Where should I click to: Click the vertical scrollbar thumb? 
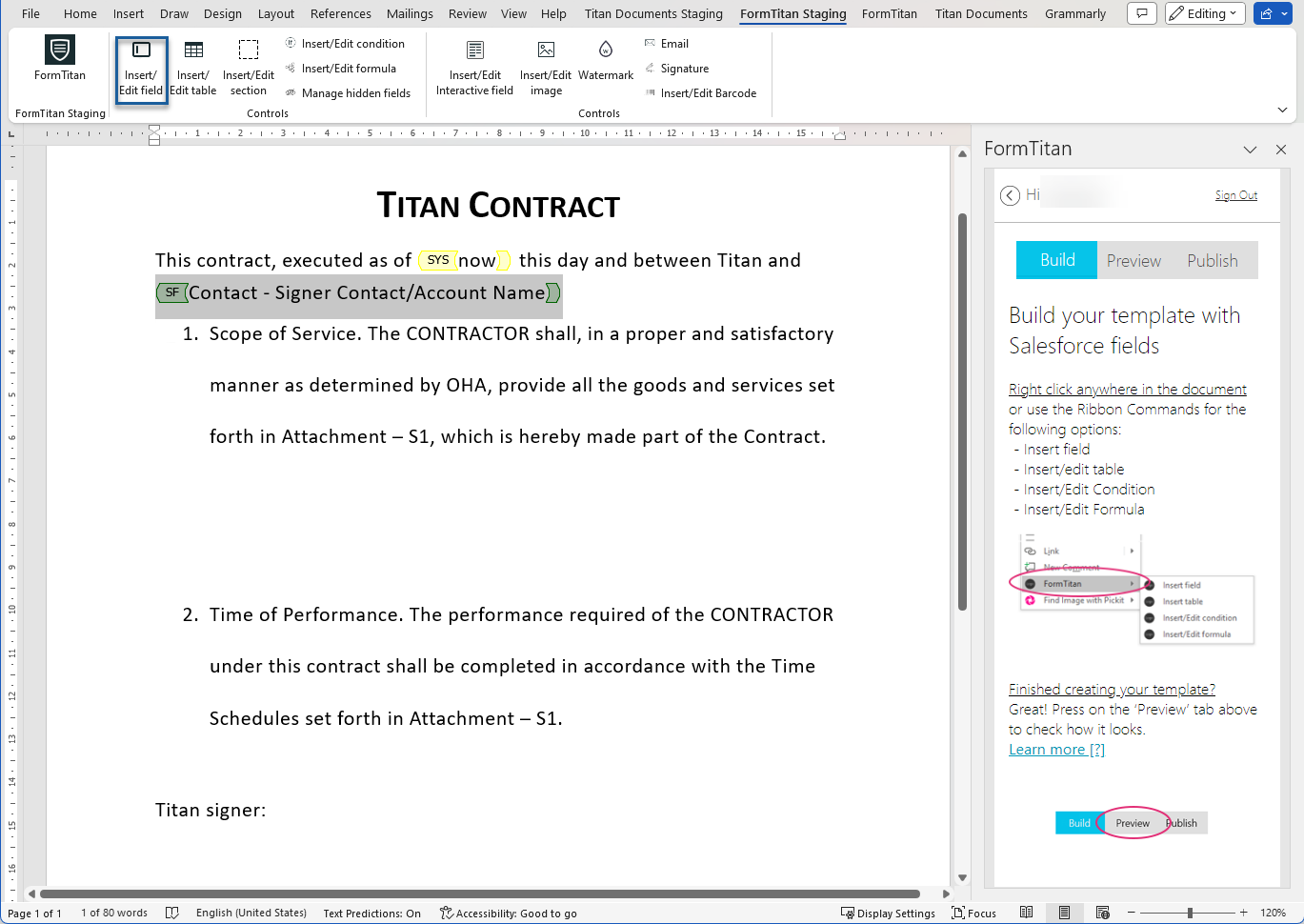click(962, 412)
